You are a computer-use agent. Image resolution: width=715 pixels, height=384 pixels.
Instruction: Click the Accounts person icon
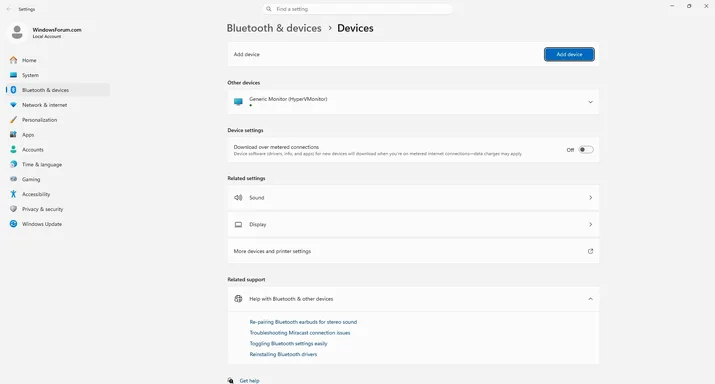(13, 150)
